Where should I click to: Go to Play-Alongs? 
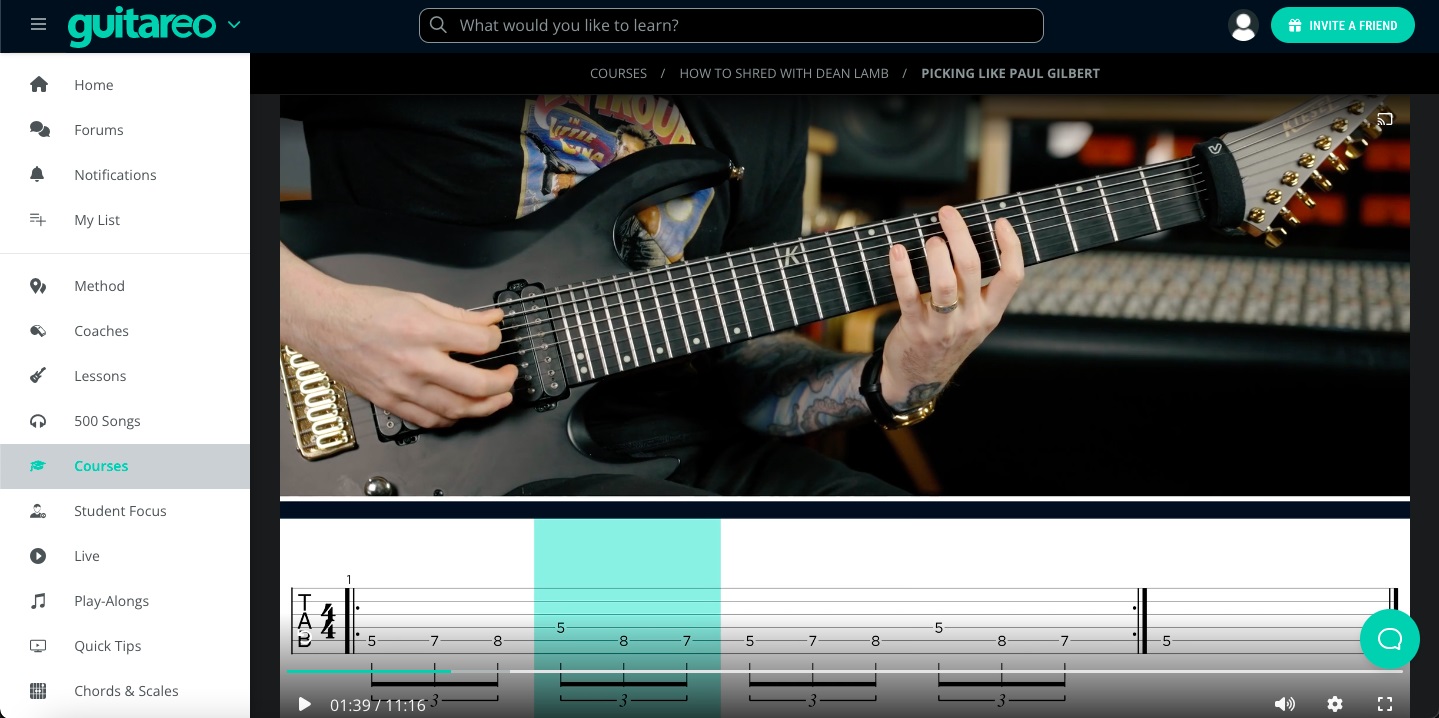pyautogui.click(x=111, y=601)
